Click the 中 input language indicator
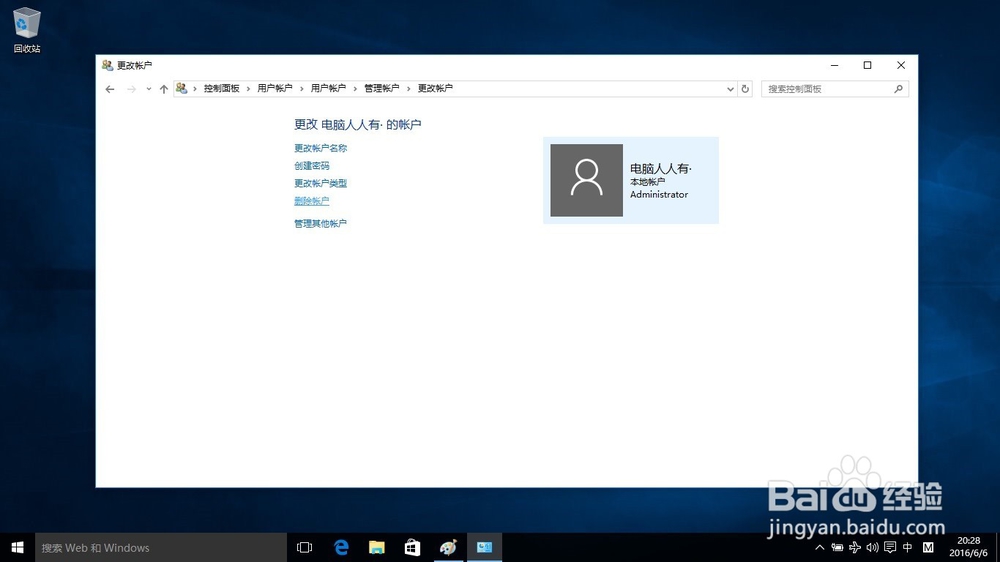Viewport: 1000px width, 562px height. [x=908, y=547]
